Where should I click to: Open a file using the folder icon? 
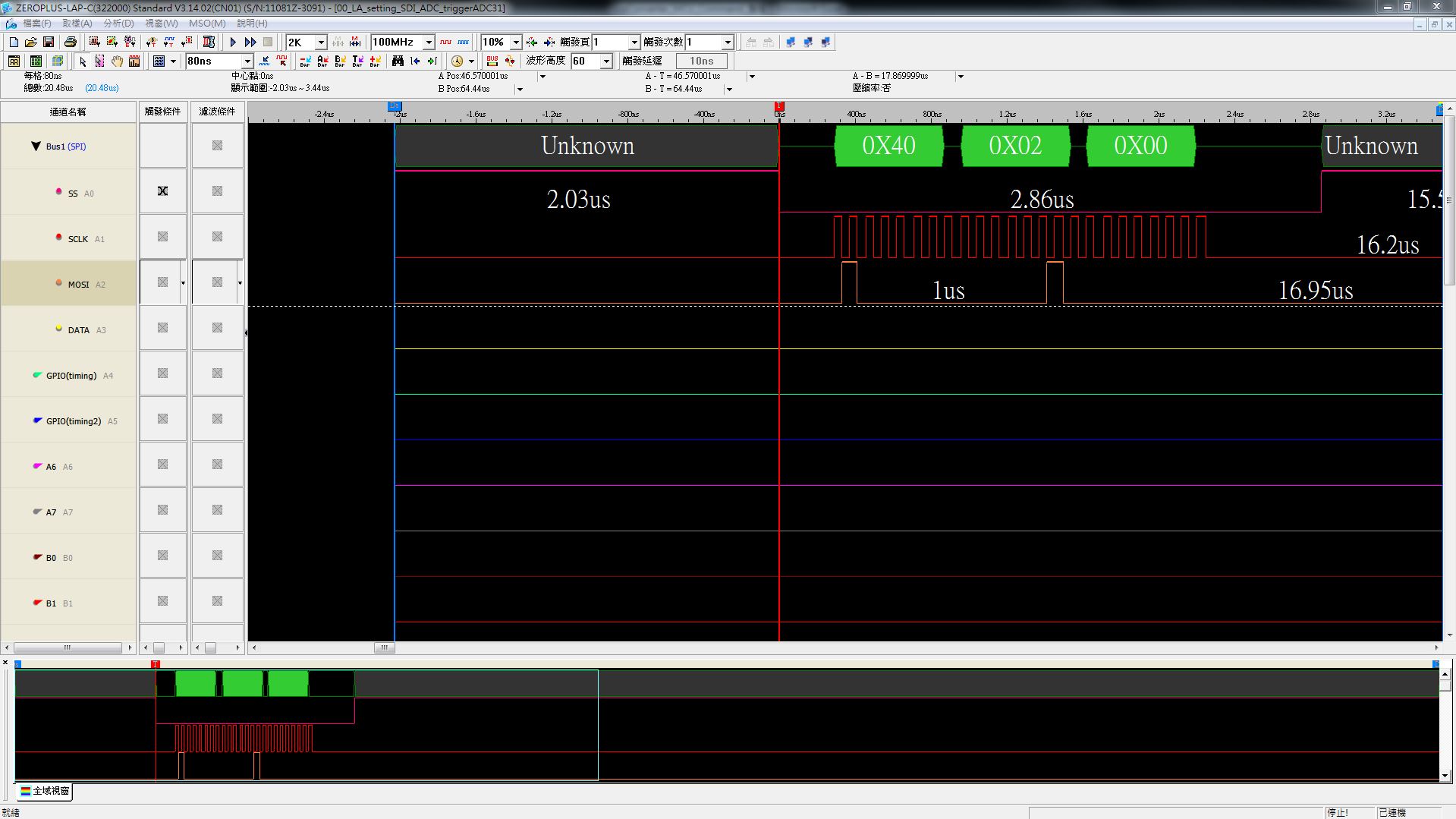(31, 43)
